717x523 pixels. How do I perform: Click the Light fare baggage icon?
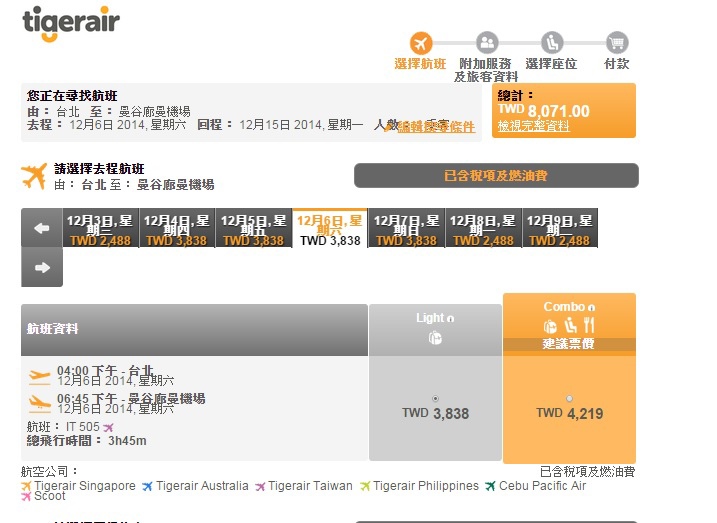pyautogui.click(x=435, y=338)
